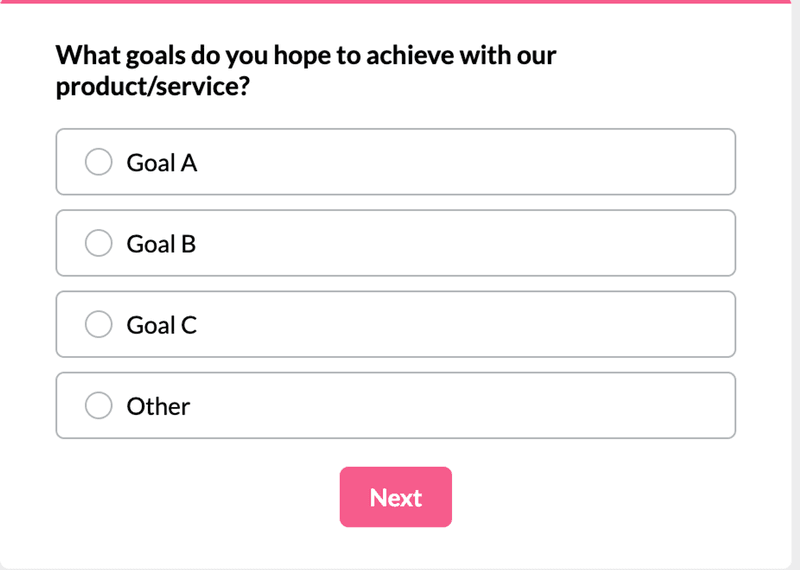Choose the Goal C radio circle
Image resolution: width=800 pixels, height=570 pixels.
(98, 324)
